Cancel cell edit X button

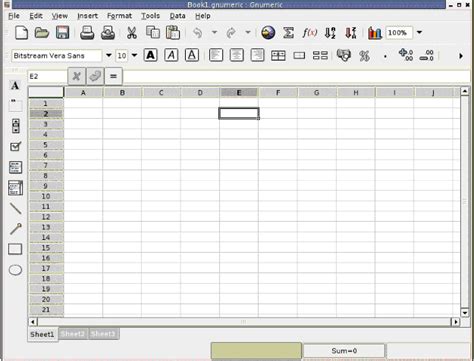point(76,76)
